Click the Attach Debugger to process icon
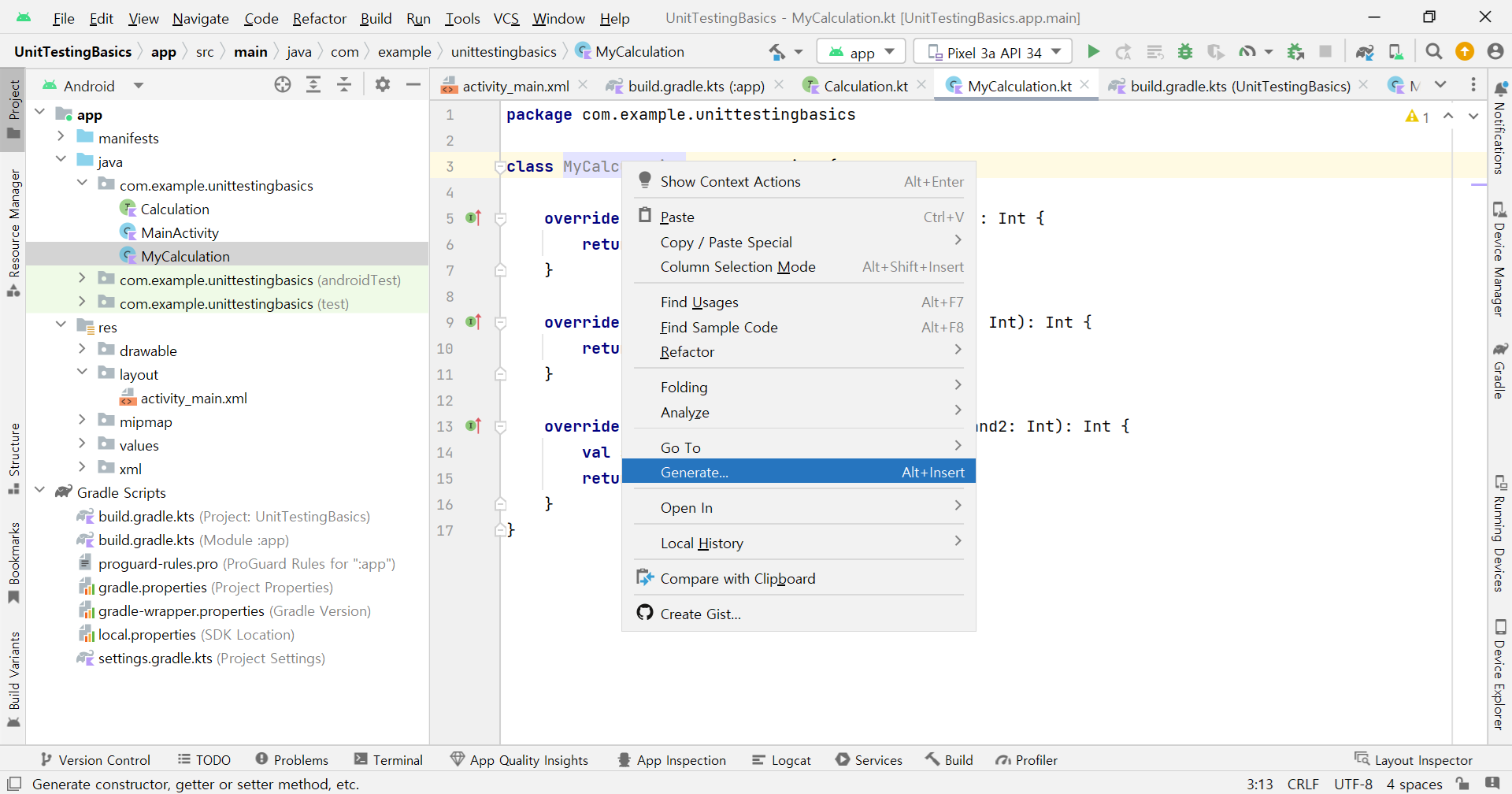 1295,52
